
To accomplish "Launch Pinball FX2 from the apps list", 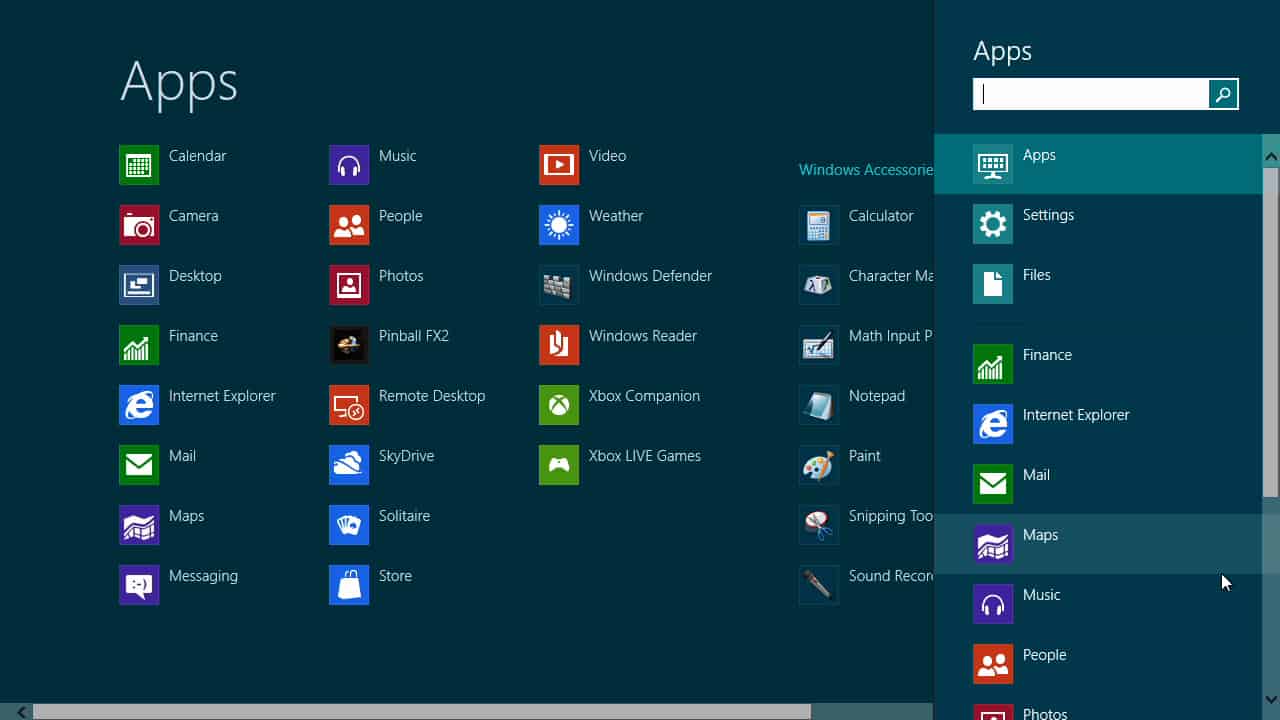I will (349, 345).
